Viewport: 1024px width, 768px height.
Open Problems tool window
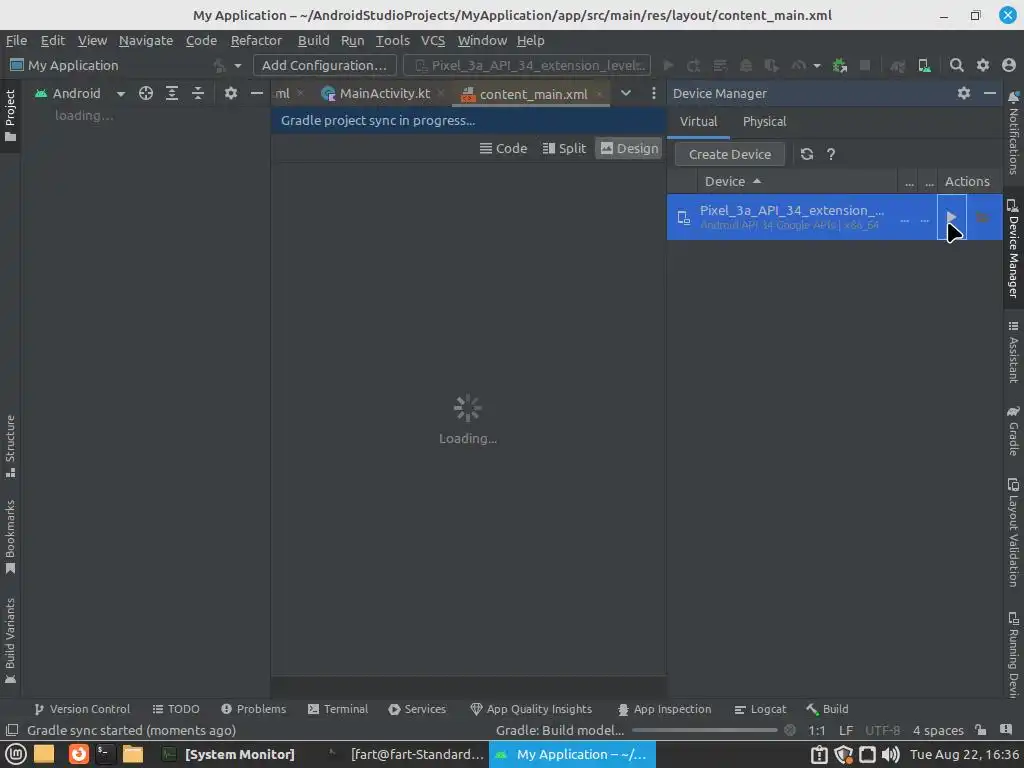pyautogui.click(x=253, y=709)
